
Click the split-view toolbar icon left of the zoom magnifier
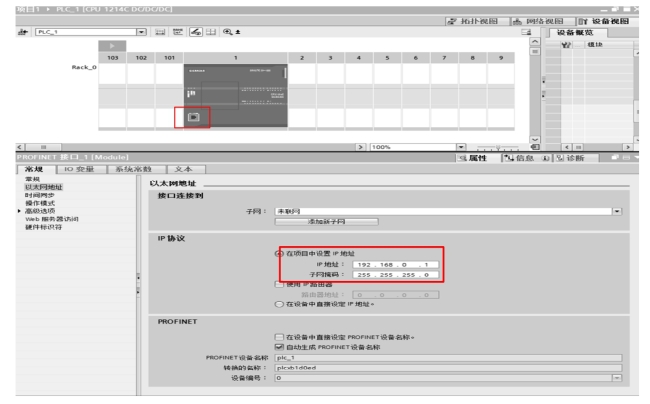(x=211, y=32)
